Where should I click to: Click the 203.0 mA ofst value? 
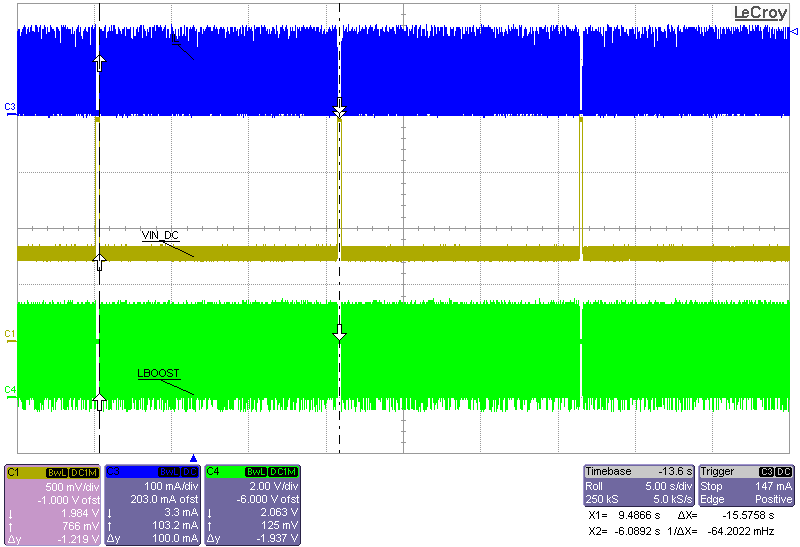[x=164, y=499]
